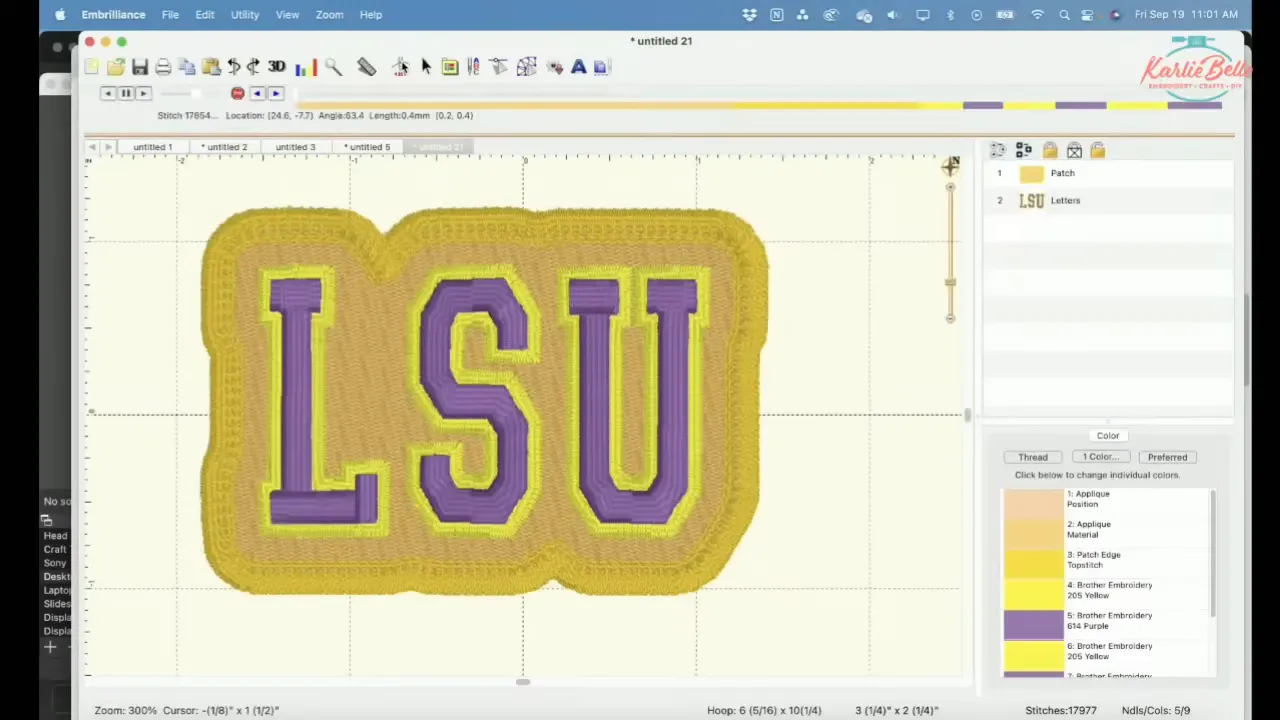Image resolution: width=1280 pixels, height=720 pixels.
Task: Open Control Center in the menu bar
Action: point(1089,14)
